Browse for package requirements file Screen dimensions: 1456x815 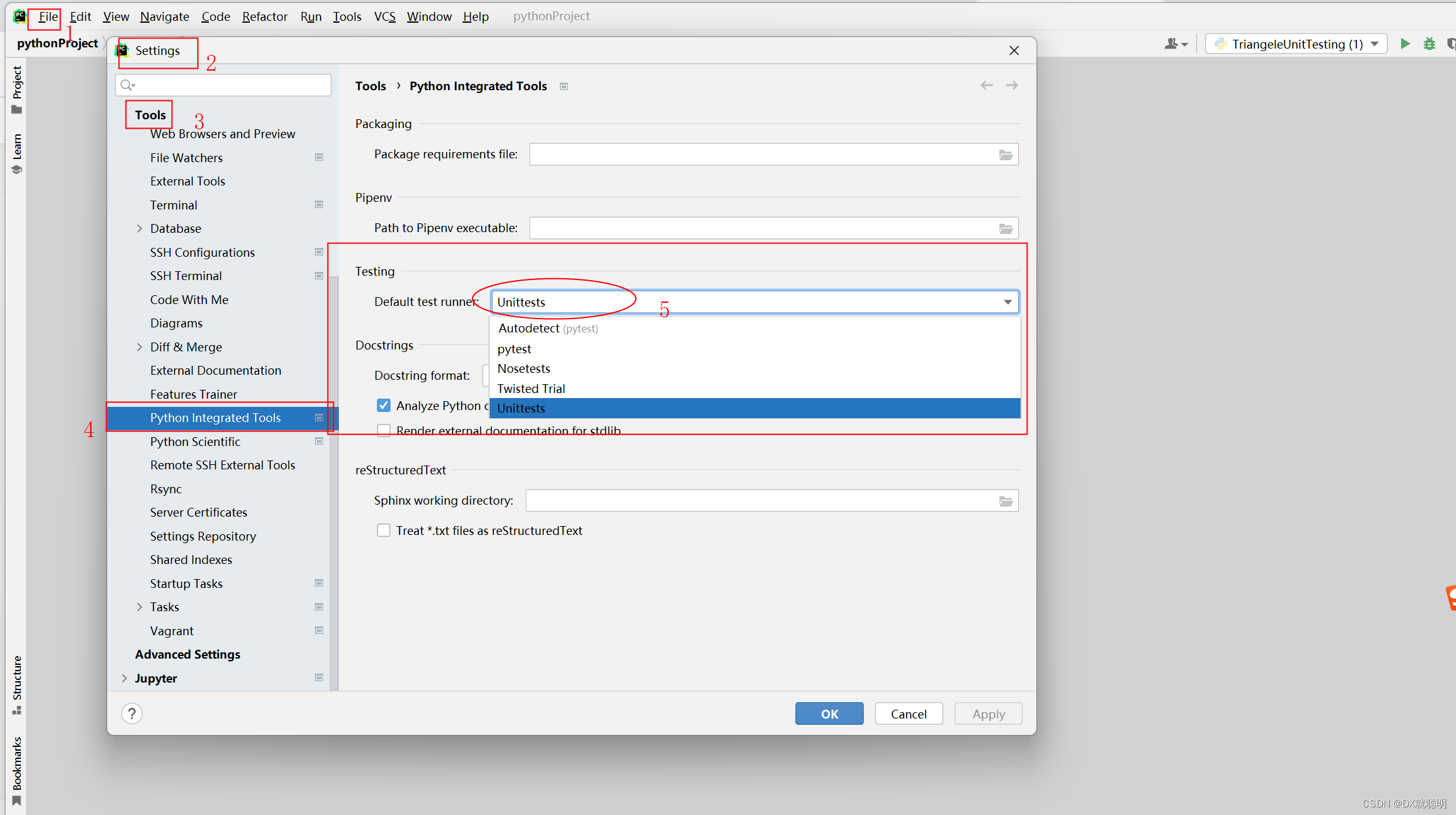(x=1005, y=155)
